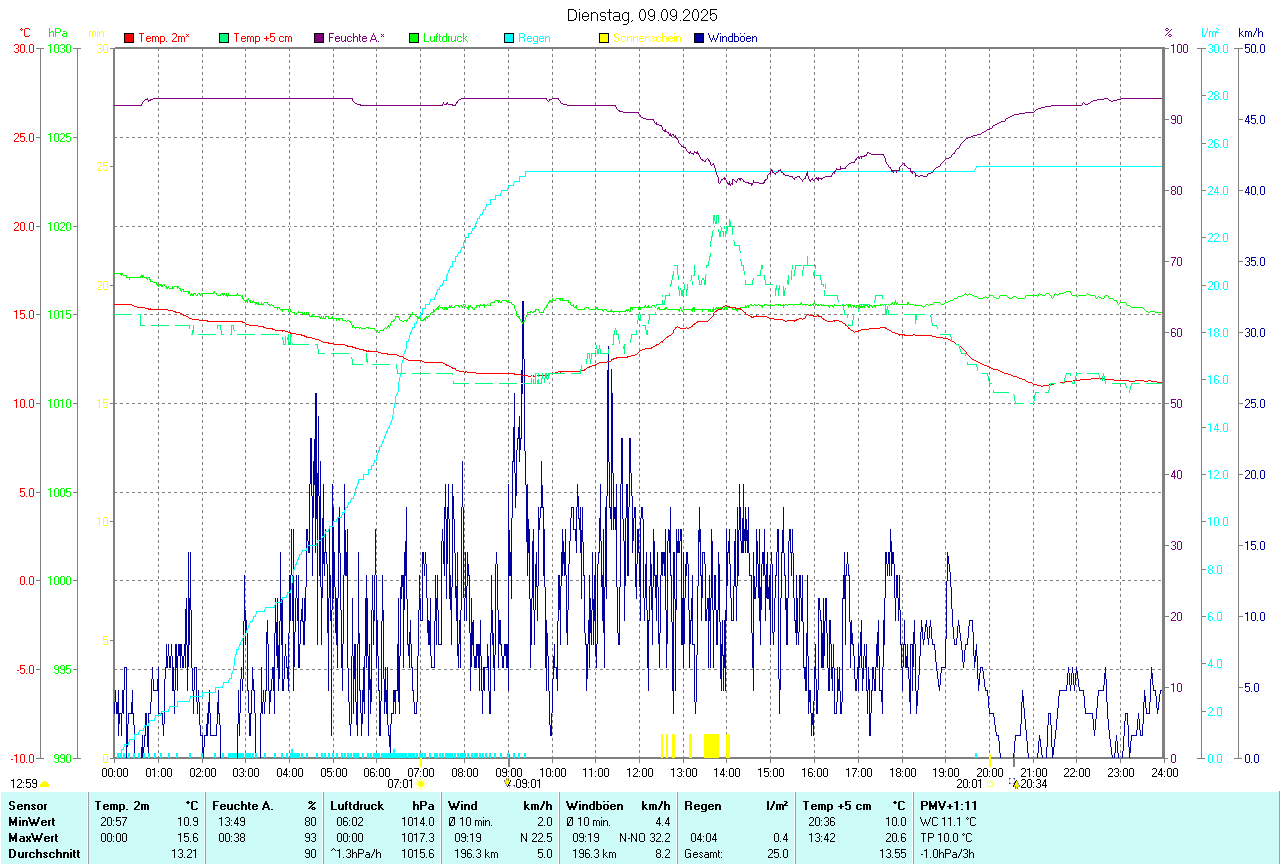The width and height of the screenshot is (1280, 864).
Task: Click the green Temp +5 cm legend square
Action: (x=224, y=38)
